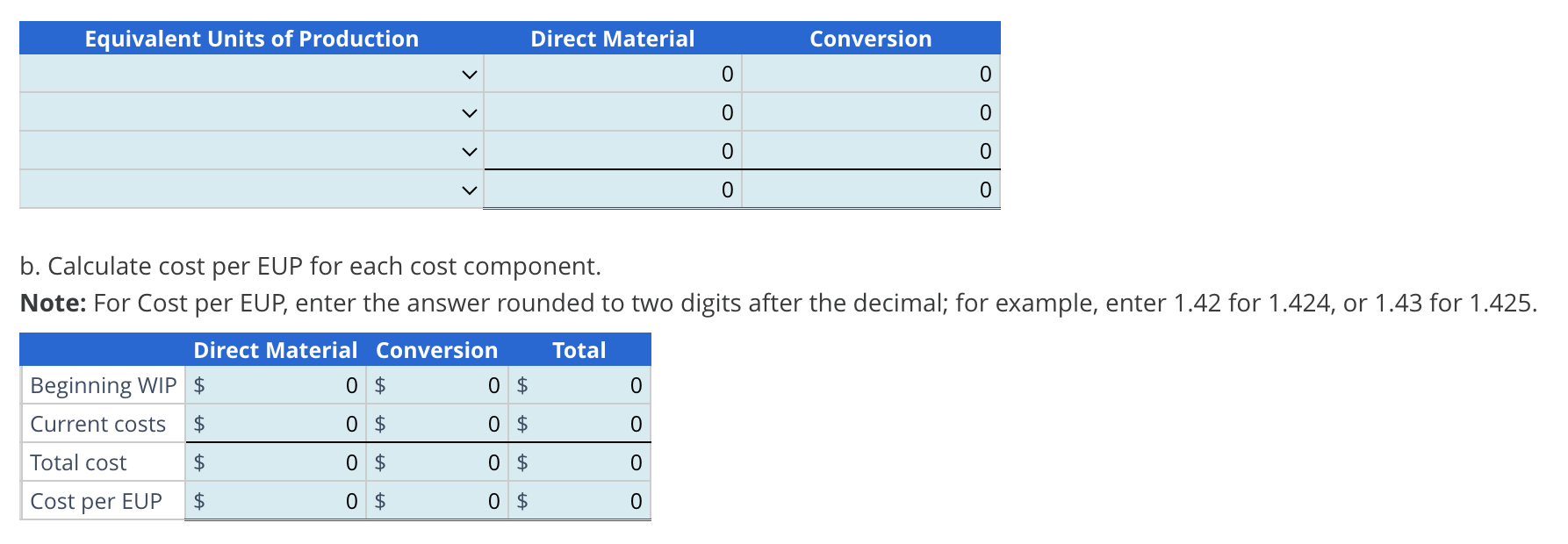This screenshot has width=1568, height=544.
Task: Click the total Conversion units cell
Action: (x=869, y=189)
